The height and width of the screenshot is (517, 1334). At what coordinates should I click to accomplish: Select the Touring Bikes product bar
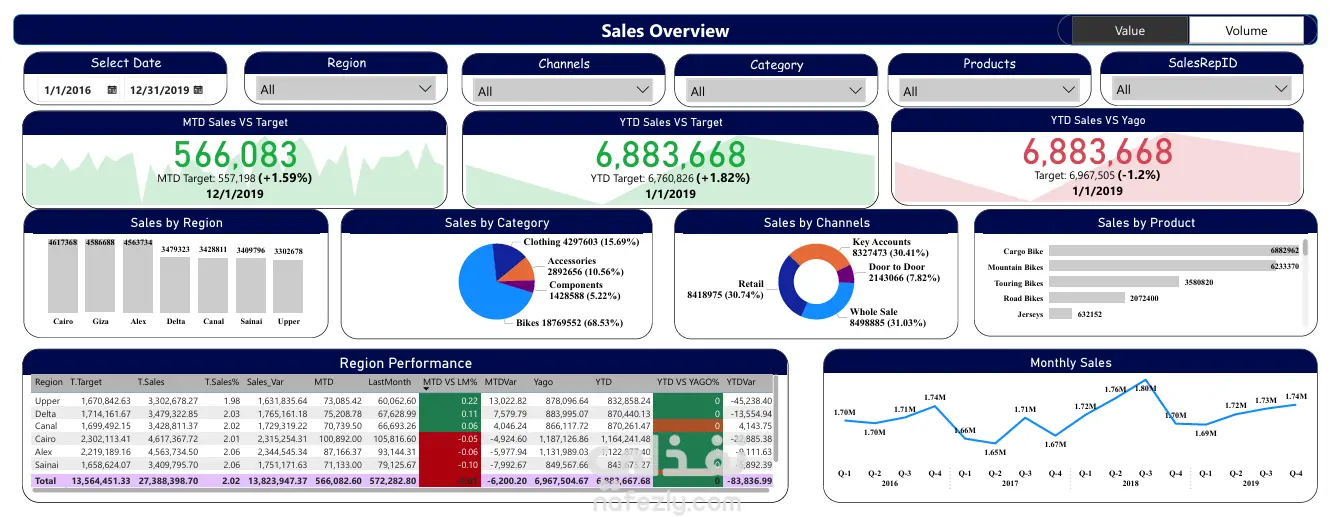[1113, 283]
